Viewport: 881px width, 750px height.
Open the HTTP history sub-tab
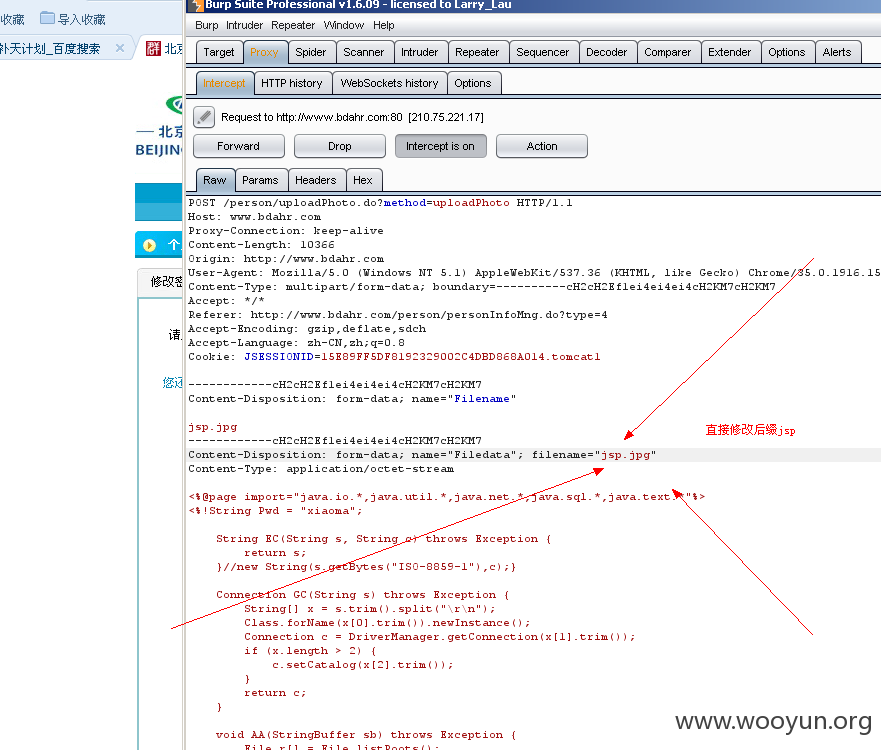point(292,83)
